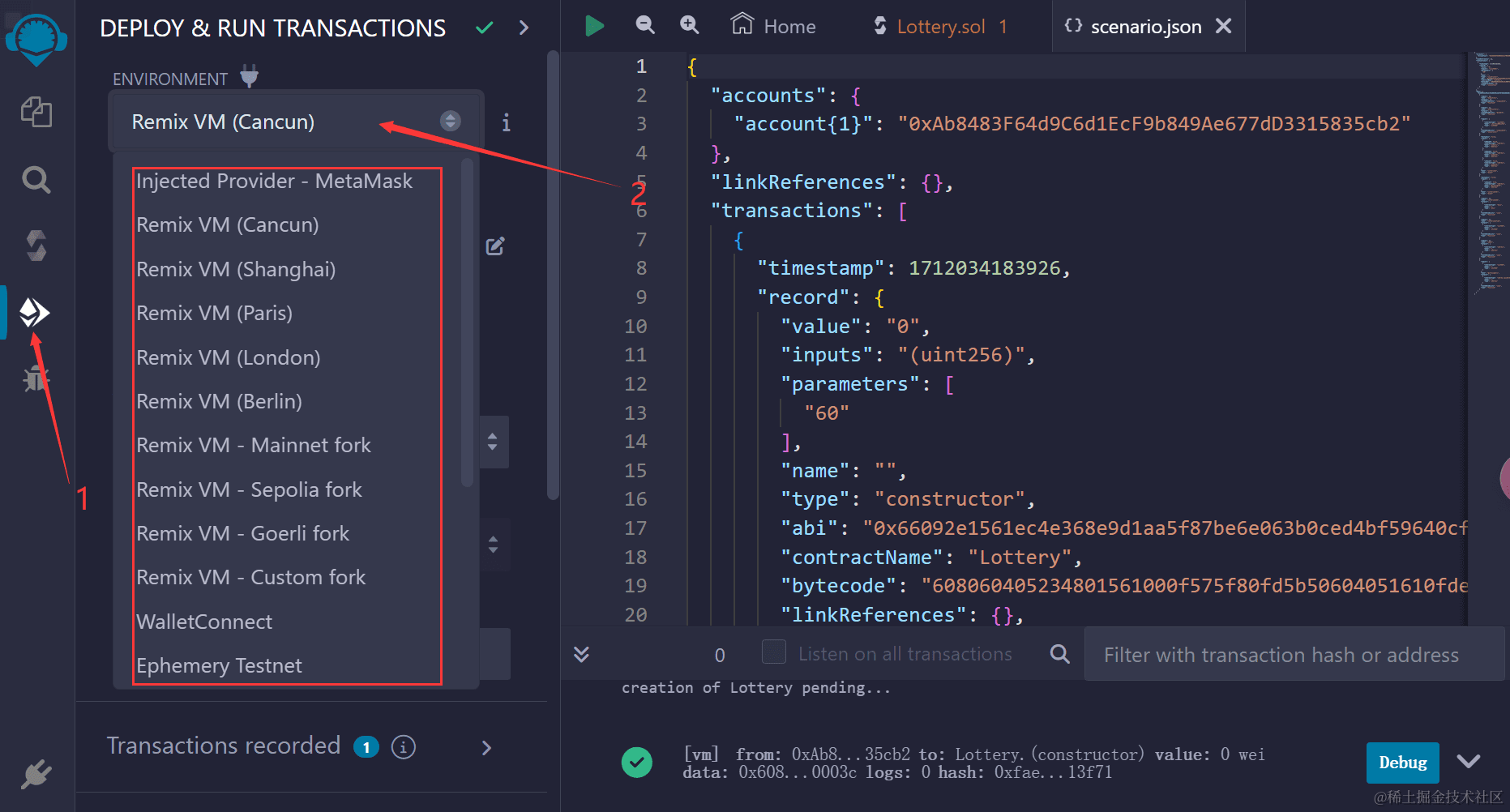Zoom in the editor
The image size is (1510, 812).
[689, 25]
